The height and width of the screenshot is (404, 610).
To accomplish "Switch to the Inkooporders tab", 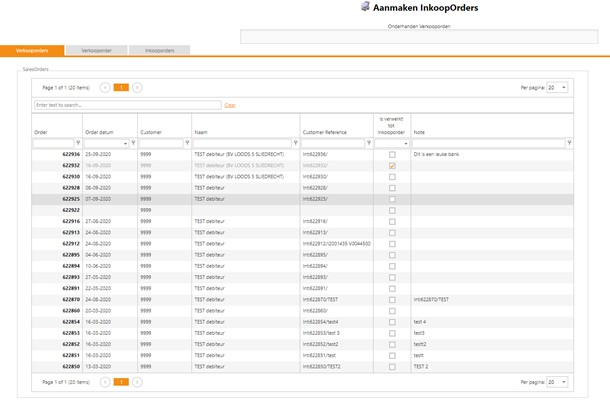I will click(160, 51).
